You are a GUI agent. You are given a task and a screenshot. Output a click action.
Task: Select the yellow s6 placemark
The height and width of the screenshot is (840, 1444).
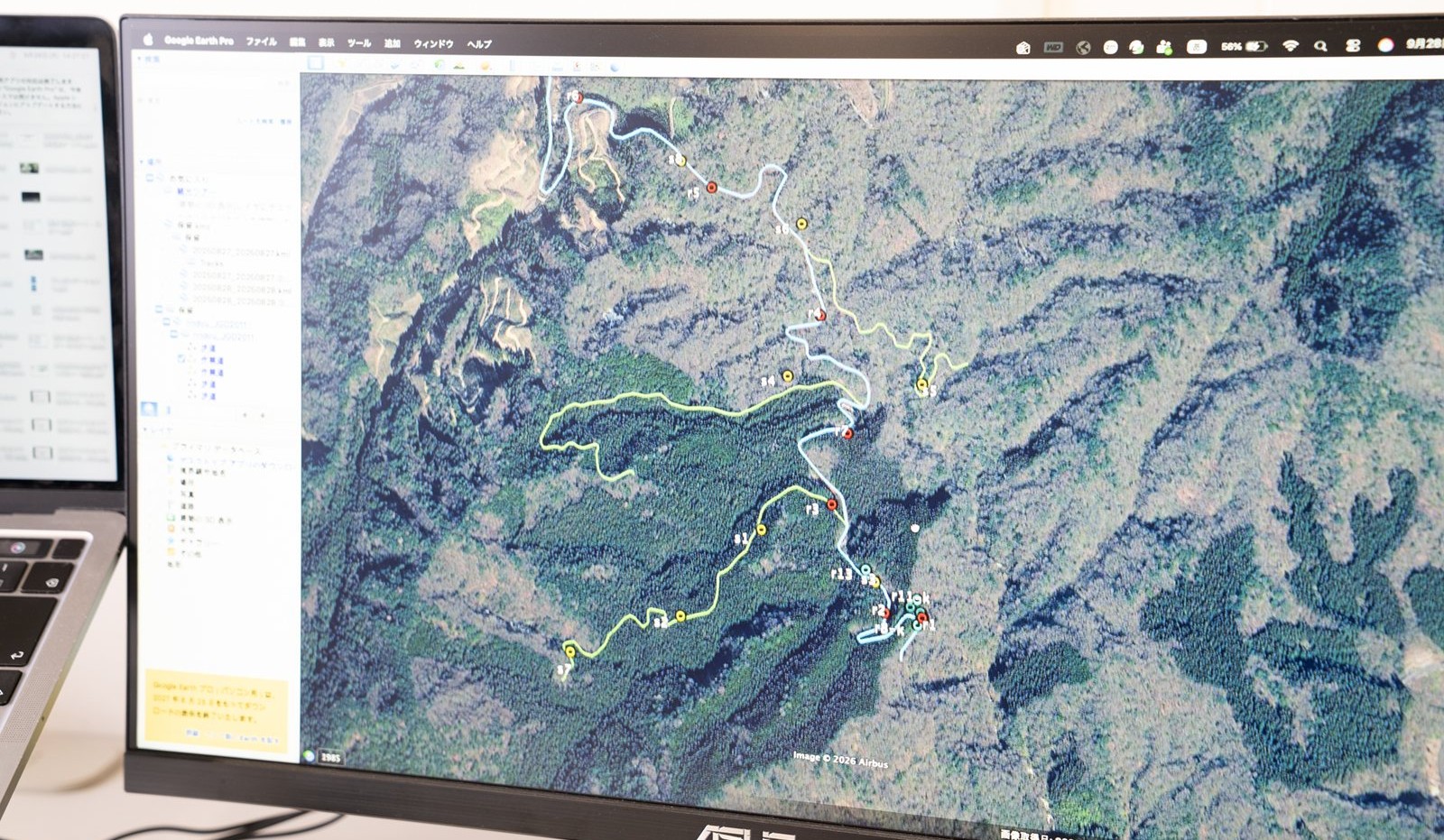click(x=801, y=223)
